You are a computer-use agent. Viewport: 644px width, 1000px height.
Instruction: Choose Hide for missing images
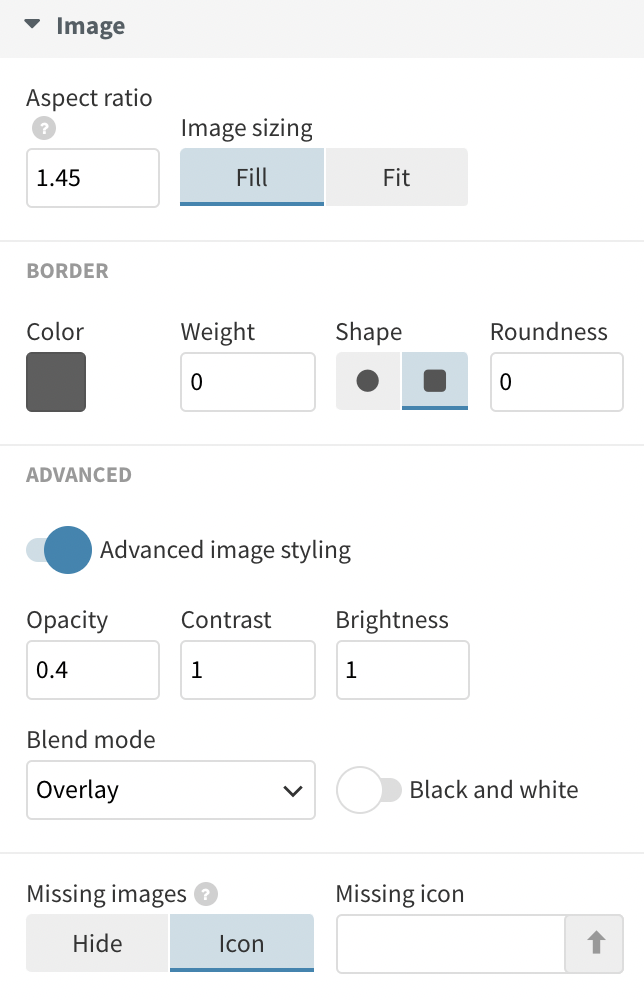point(96,943)
